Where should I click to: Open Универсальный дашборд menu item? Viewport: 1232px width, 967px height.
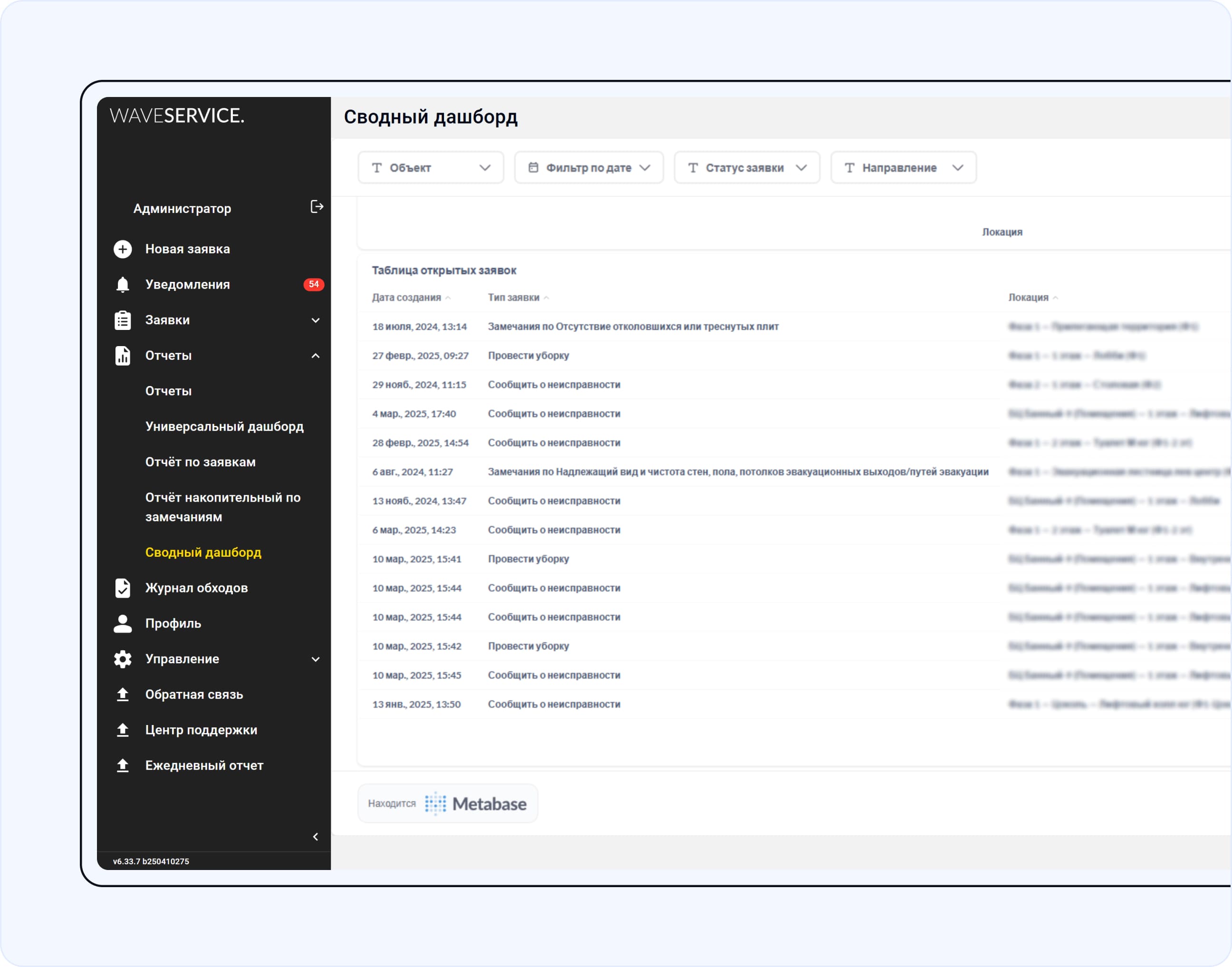(x=224, y=426)
